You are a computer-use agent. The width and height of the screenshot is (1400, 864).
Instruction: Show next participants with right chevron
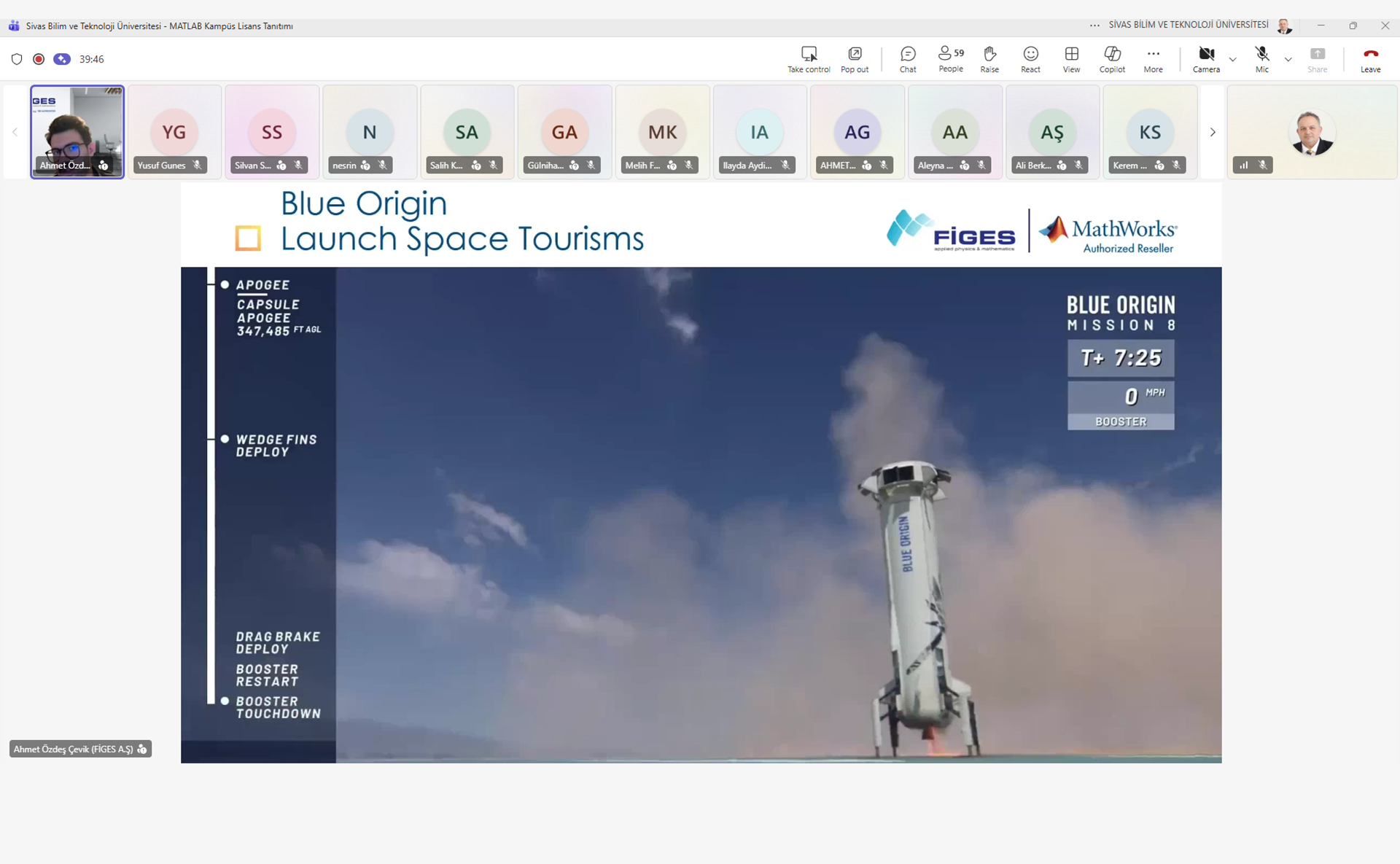(1213, 132)
